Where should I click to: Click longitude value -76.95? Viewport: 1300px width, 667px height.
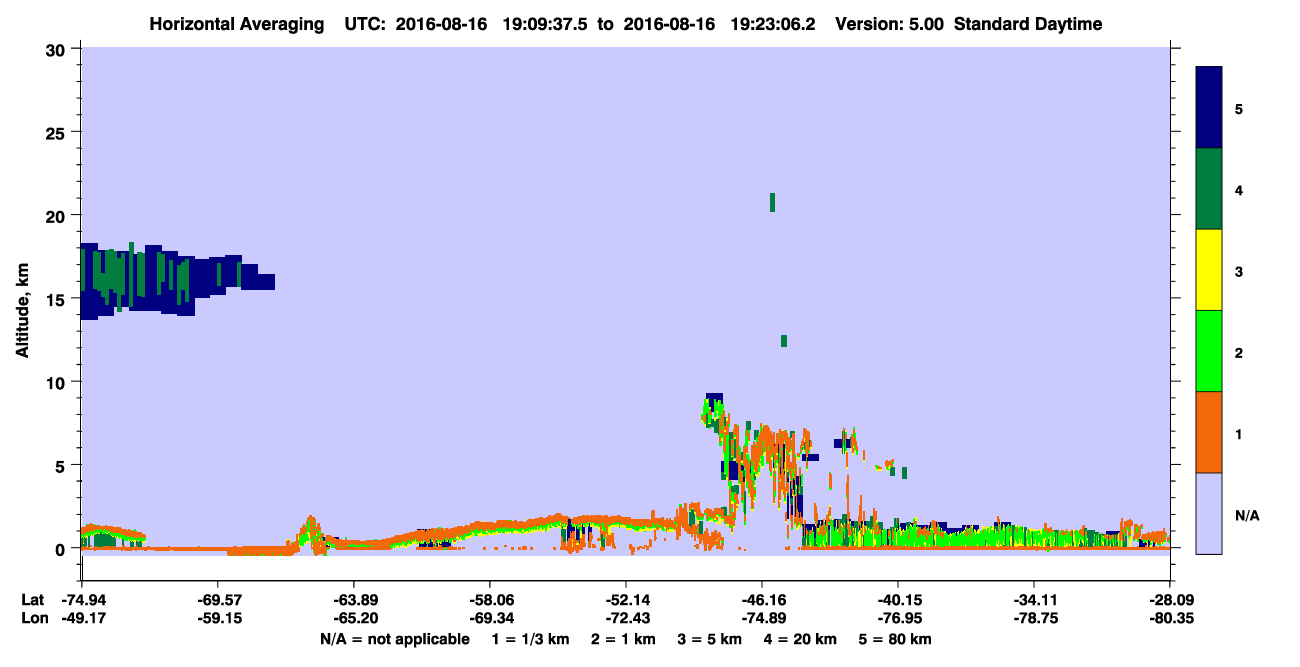(897, 619)
